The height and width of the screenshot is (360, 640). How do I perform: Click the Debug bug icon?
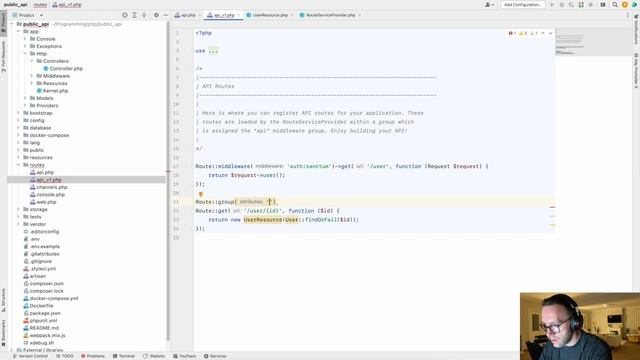562,5
